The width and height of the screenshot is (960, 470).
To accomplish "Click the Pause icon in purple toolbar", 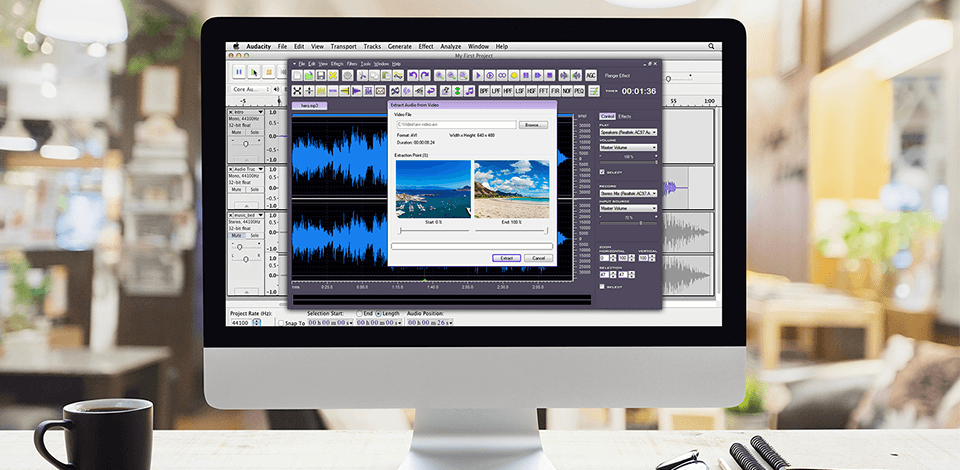I will pyautogui.click(x=526, y=75).
